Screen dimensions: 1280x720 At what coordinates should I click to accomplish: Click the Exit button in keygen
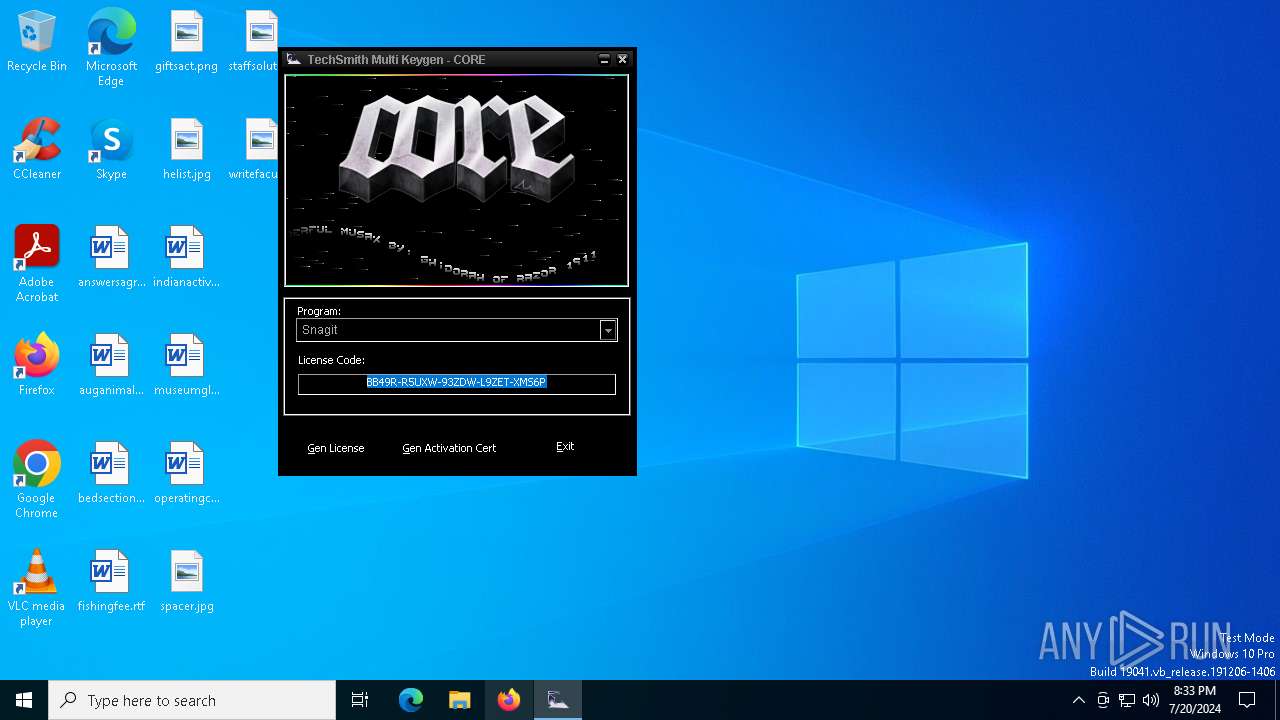coord(565,447)
